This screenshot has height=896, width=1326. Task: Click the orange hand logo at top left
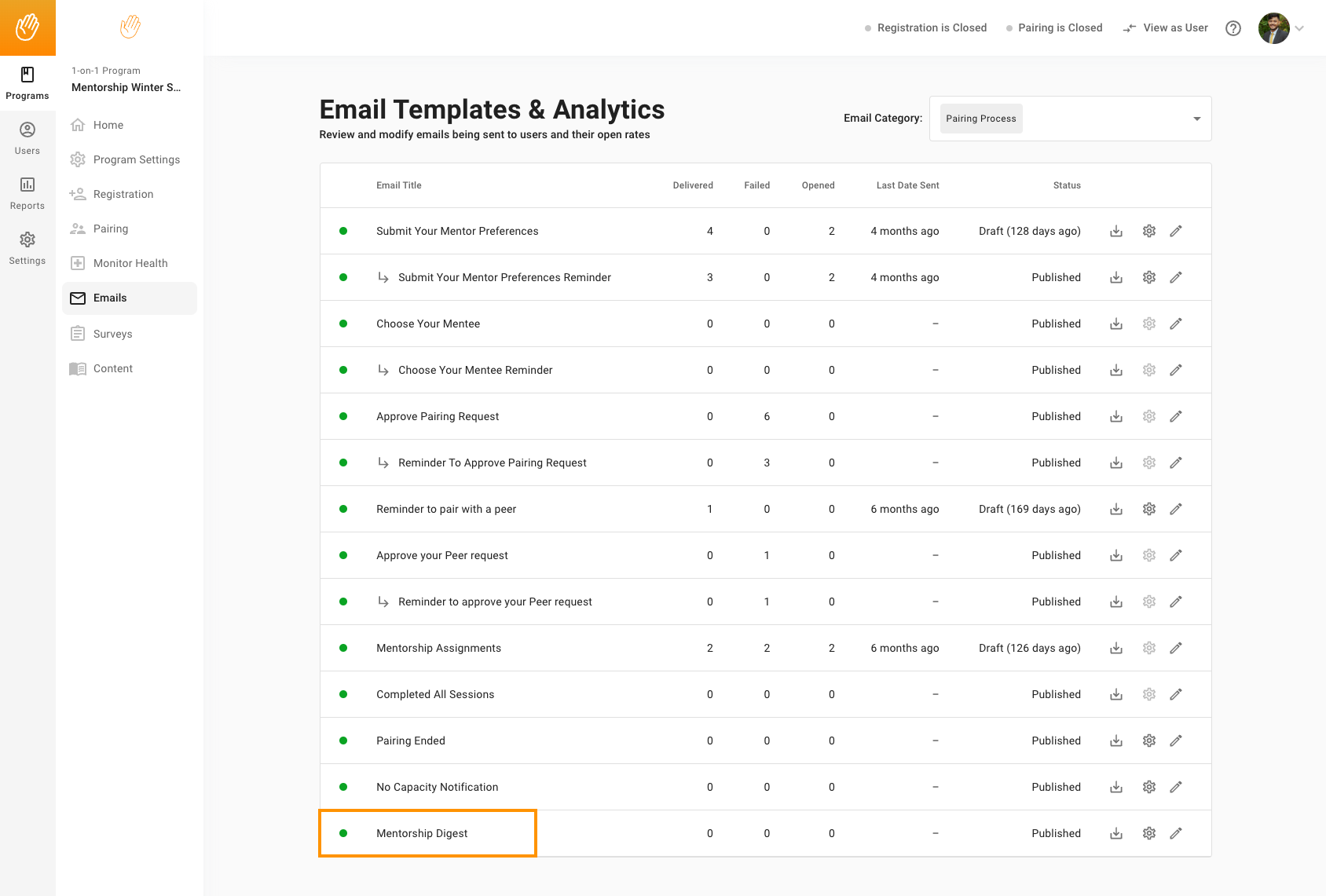(x=27, y=27)
